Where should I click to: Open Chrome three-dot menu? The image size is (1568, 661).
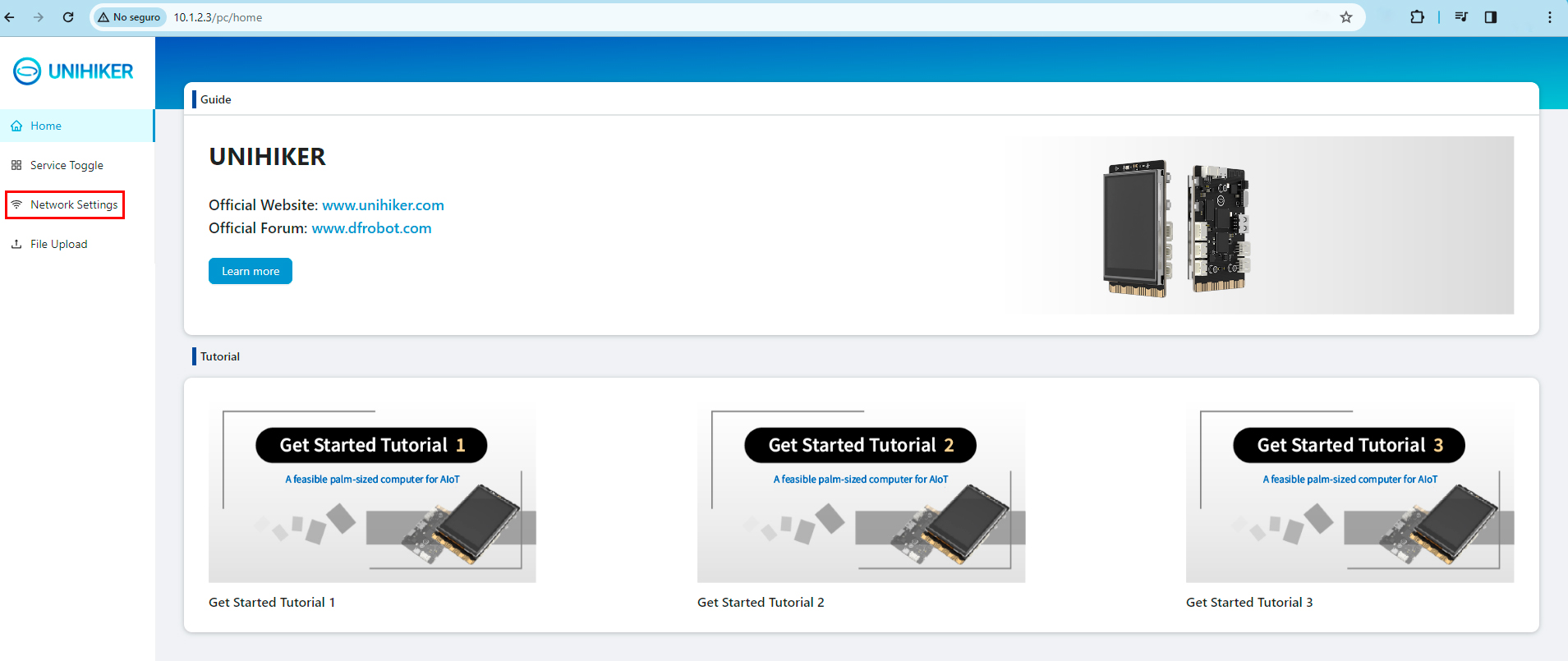tap(1550, 17)
